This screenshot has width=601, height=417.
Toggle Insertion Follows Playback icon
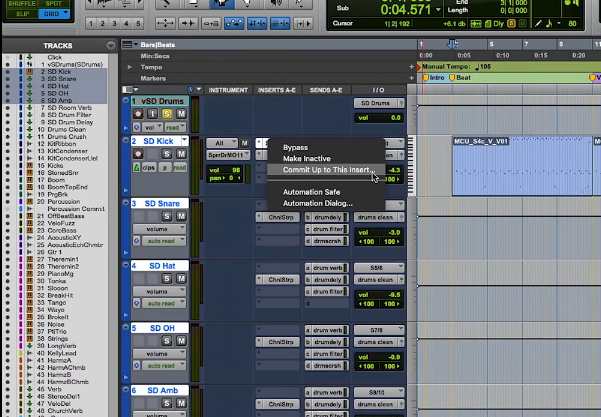coord(303,23)
